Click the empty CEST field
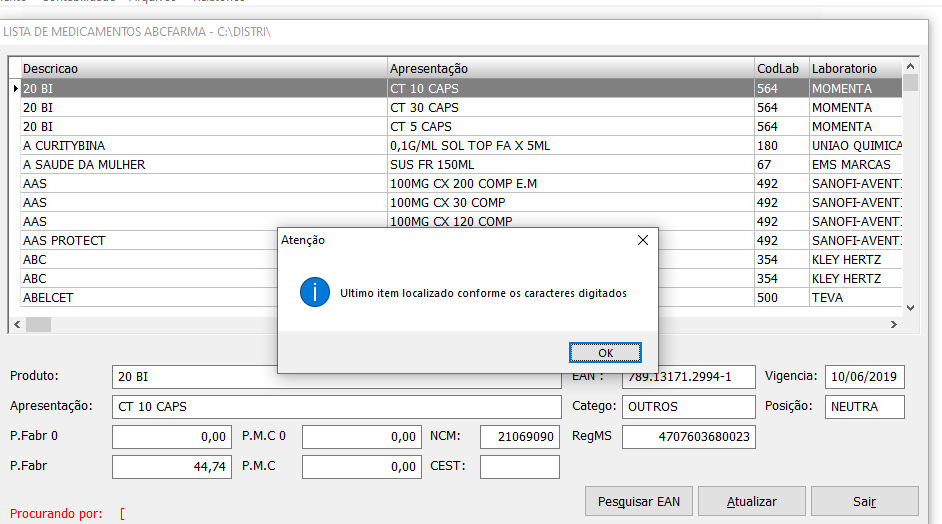Image resolution: width=942 pixels, height=524 pixels. [x=520, y=467]
